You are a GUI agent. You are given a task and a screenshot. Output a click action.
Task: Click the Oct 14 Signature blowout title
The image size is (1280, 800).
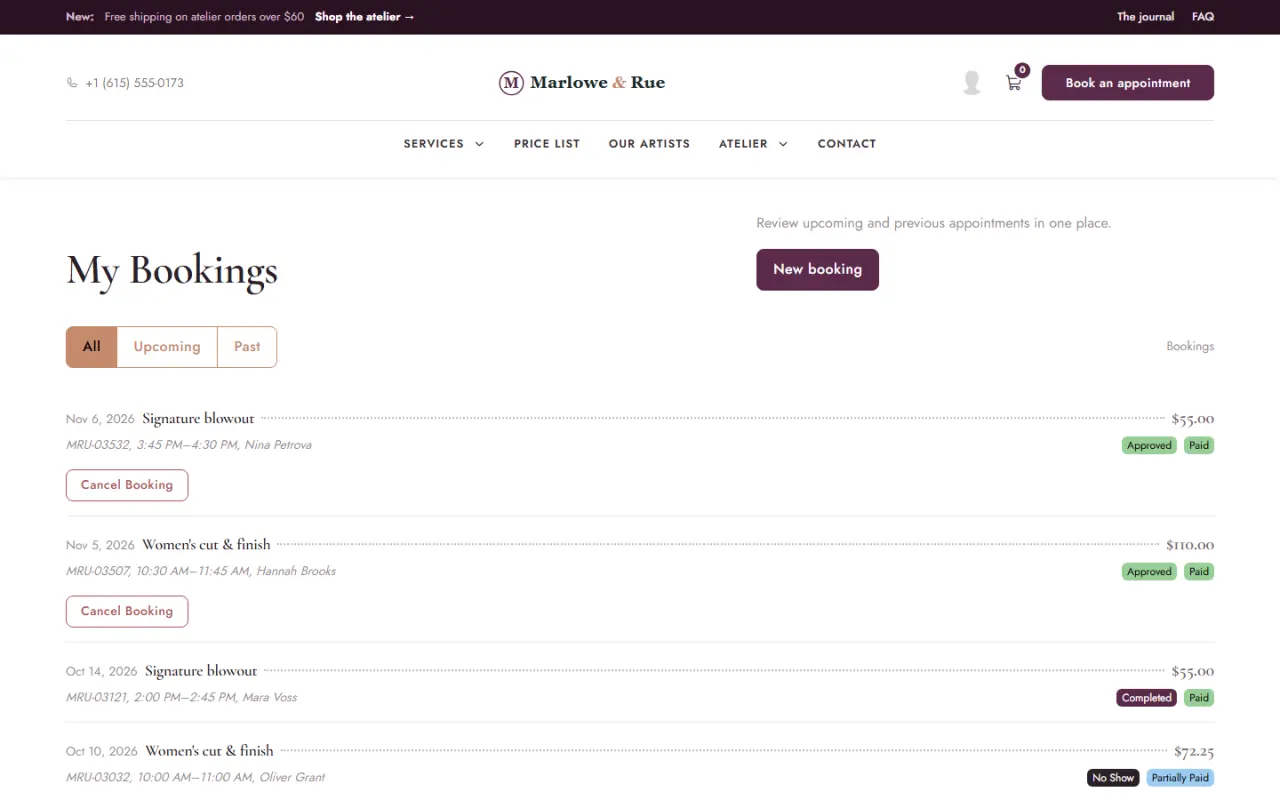pyautogui.click(x=201, y=670)
